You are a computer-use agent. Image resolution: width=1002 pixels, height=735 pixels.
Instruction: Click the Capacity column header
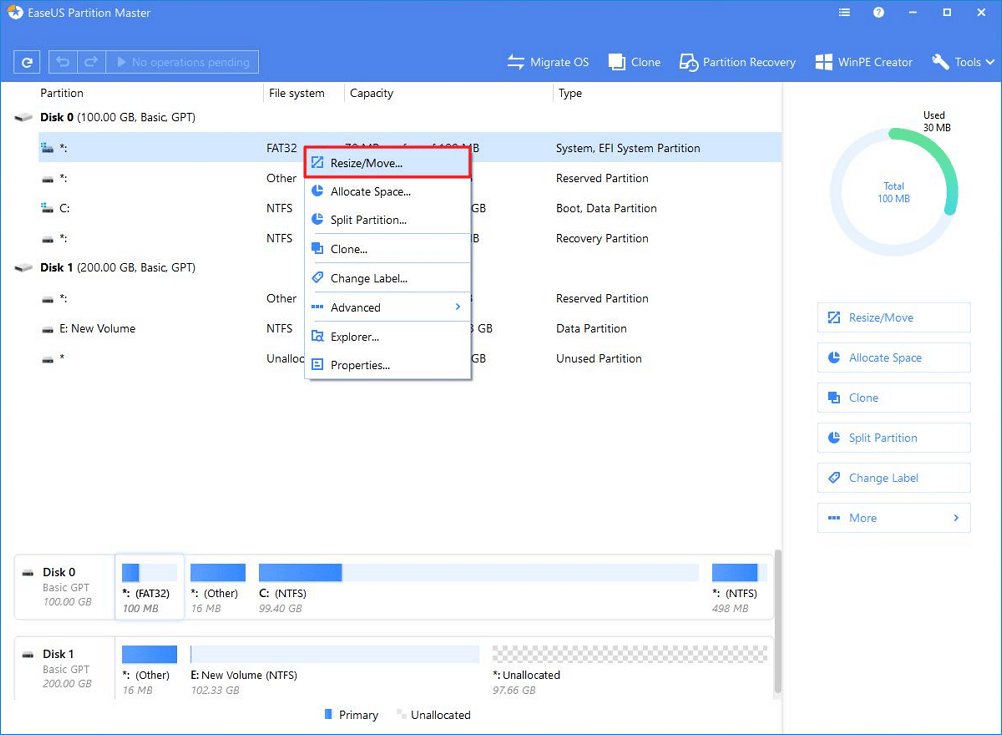click(371, 93)
